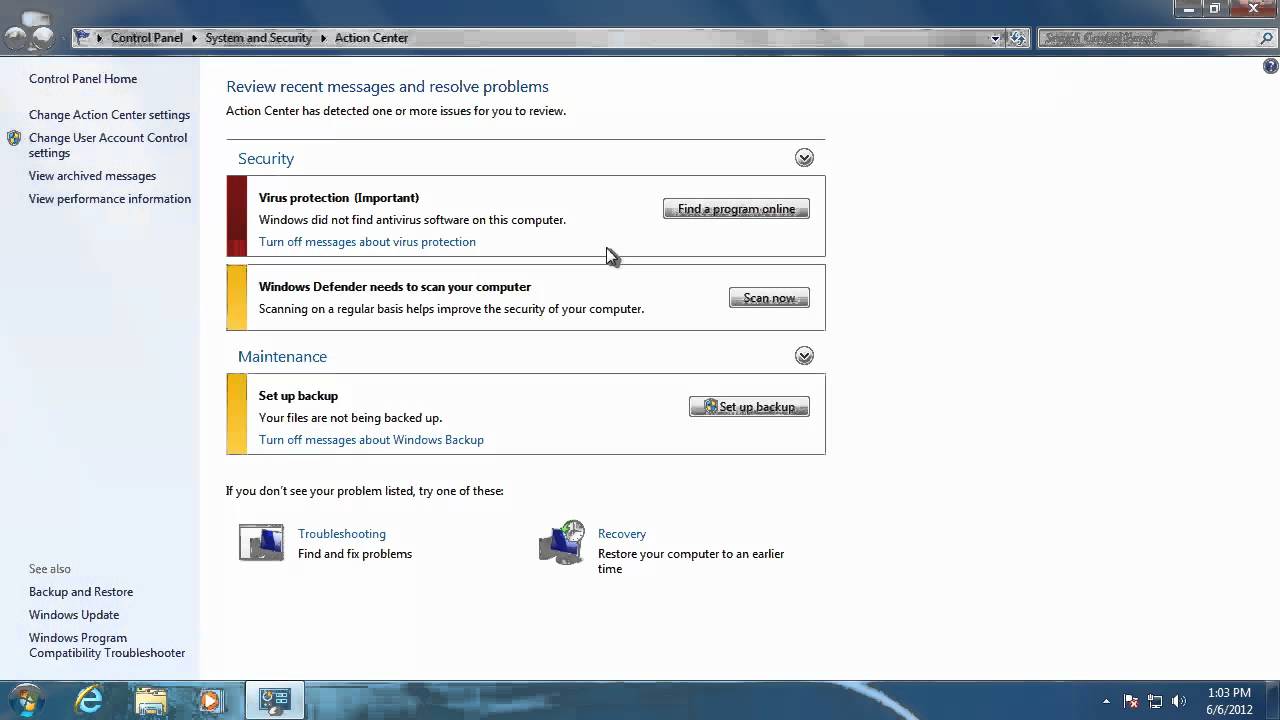Click the Virus protection (Important) title
This screenshot has width=1280, height=720.
pos(339,198)
